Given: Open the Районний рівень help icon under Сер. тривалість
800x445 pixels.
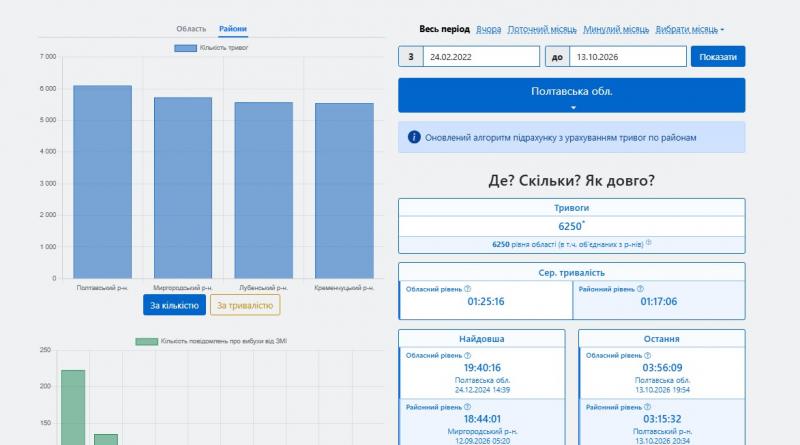Looking at the screenshot, I should 640,289.
